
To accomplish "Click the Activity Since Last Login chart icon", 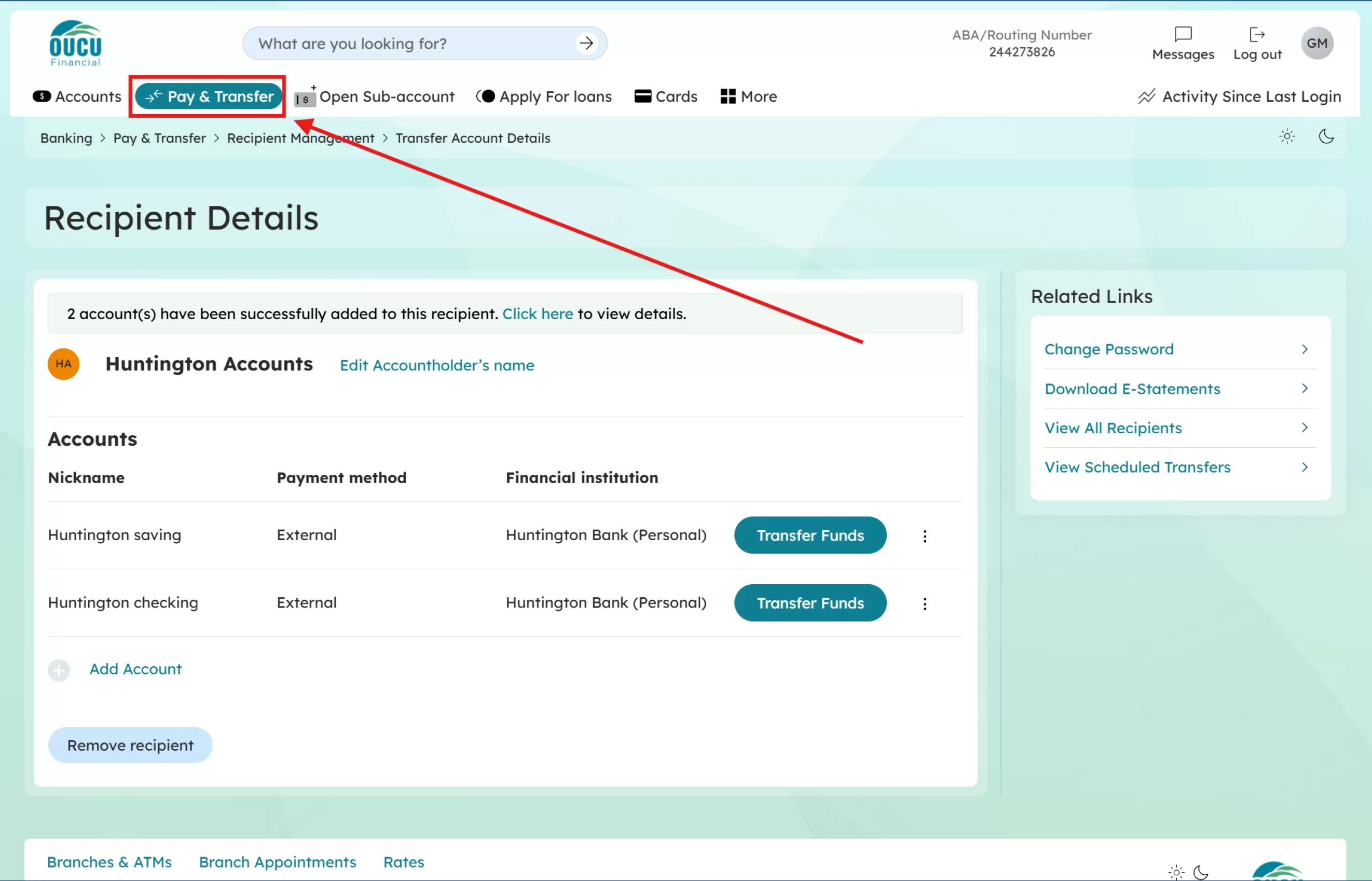I will 1146,96.
